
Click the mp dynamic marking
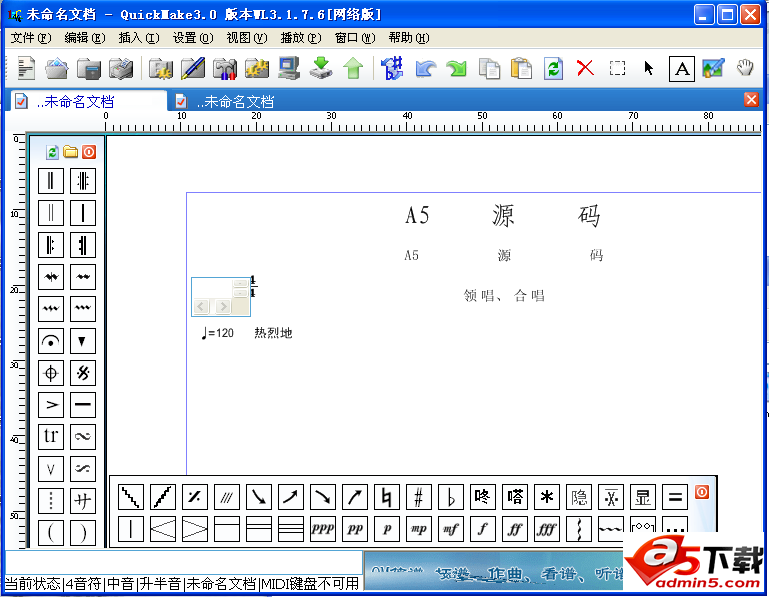pos(418,529)
